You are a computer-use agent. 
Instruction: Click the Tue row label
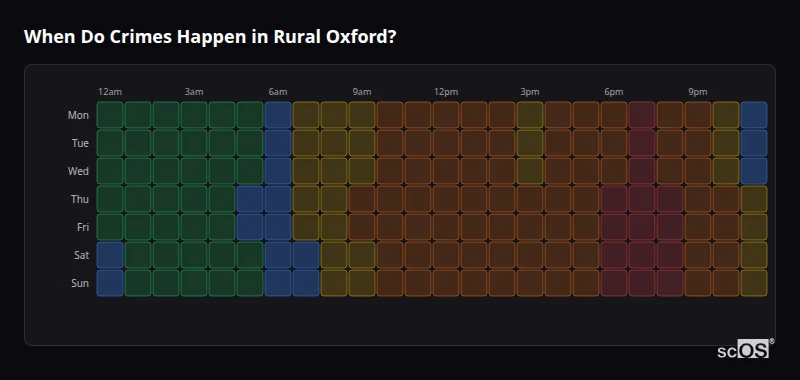coord(80,143)
